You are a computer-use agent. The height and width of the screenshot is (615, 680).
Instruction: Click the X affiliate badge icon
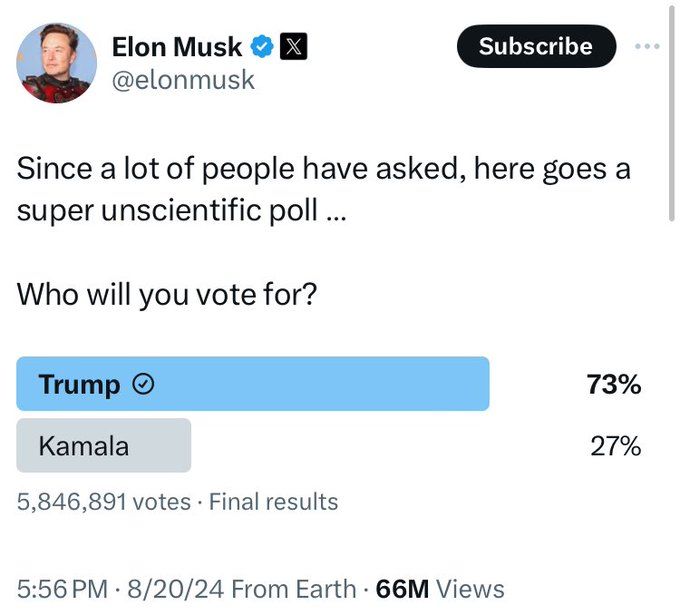tap(292, 46)
